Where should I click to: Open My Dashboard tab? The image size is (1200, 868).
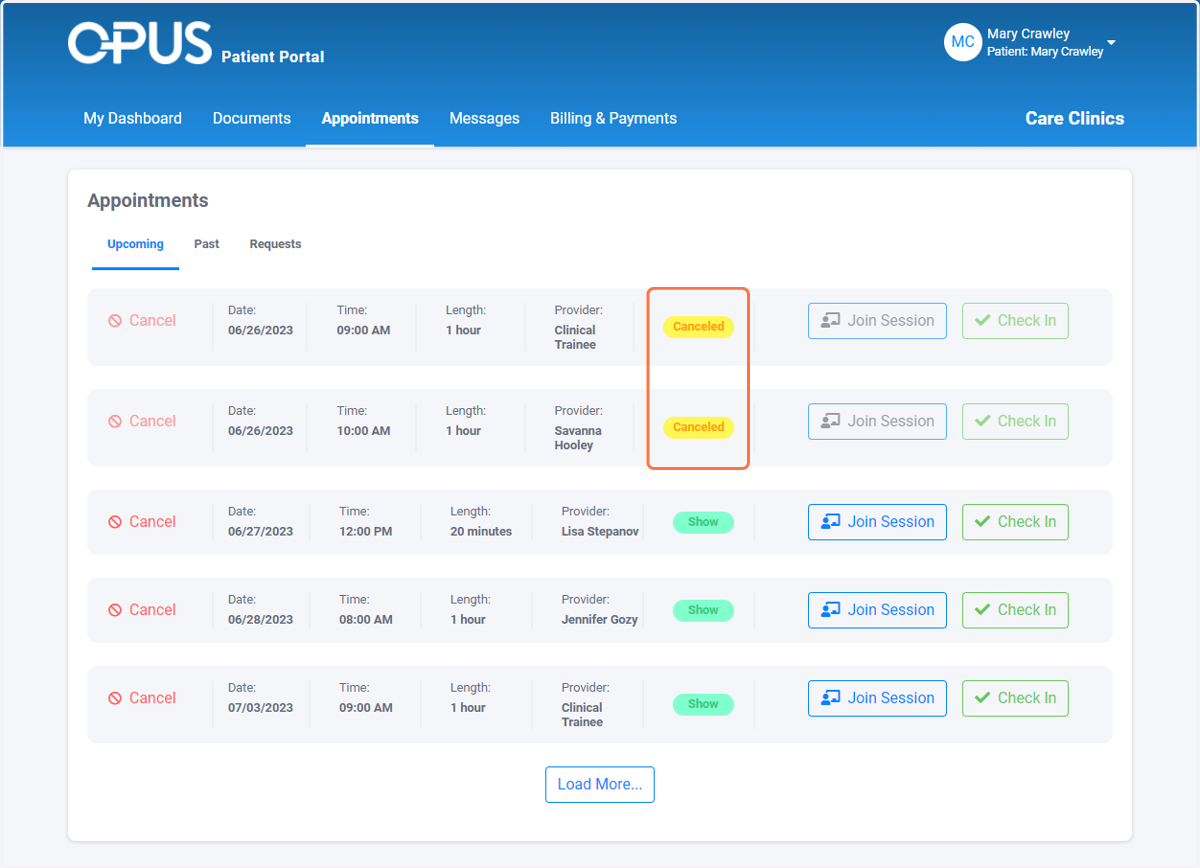coord(133,118)
